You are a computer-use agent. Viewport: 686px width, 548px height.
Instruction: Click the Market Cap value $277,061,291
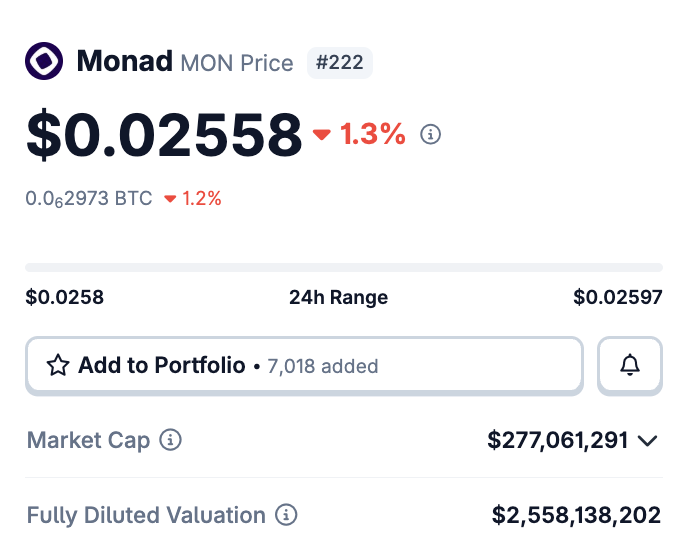coord(557,440)
